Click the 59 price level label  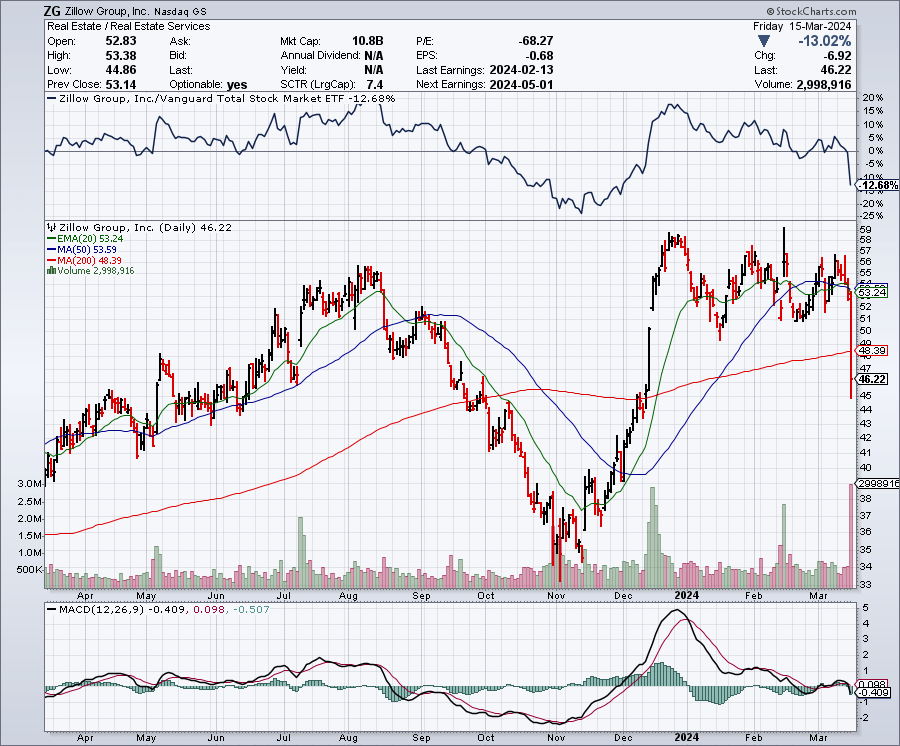pyautogui.click(x=866, y=229)
